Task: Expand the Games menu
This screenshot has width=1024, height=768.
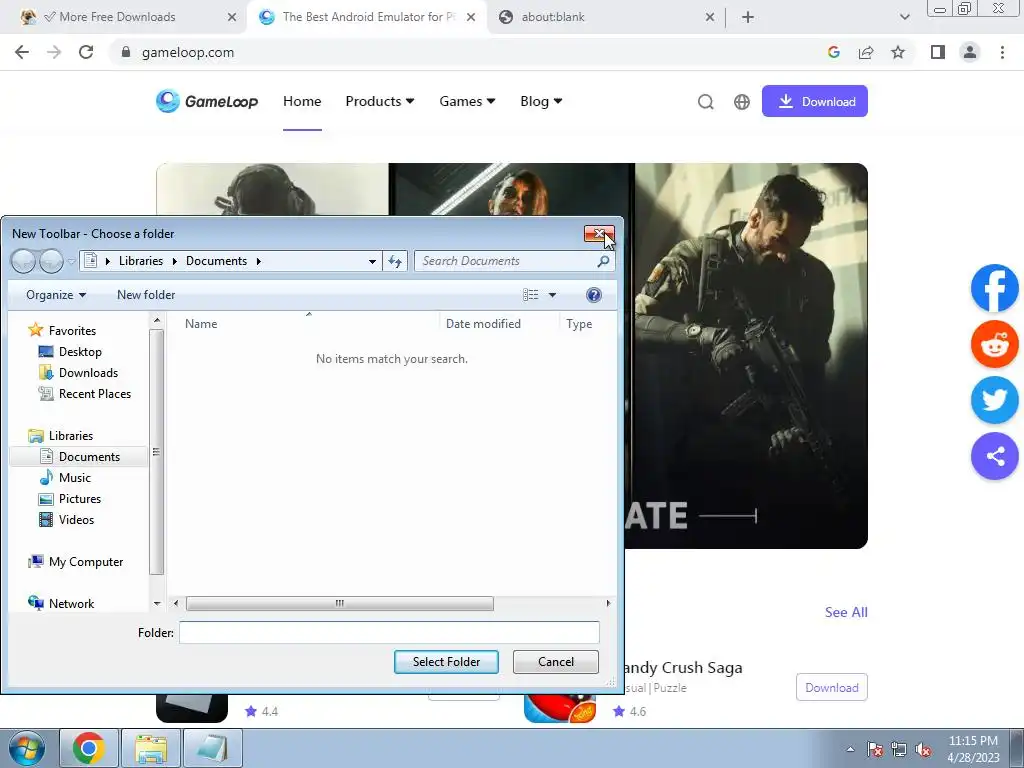Action: (467, 101)
